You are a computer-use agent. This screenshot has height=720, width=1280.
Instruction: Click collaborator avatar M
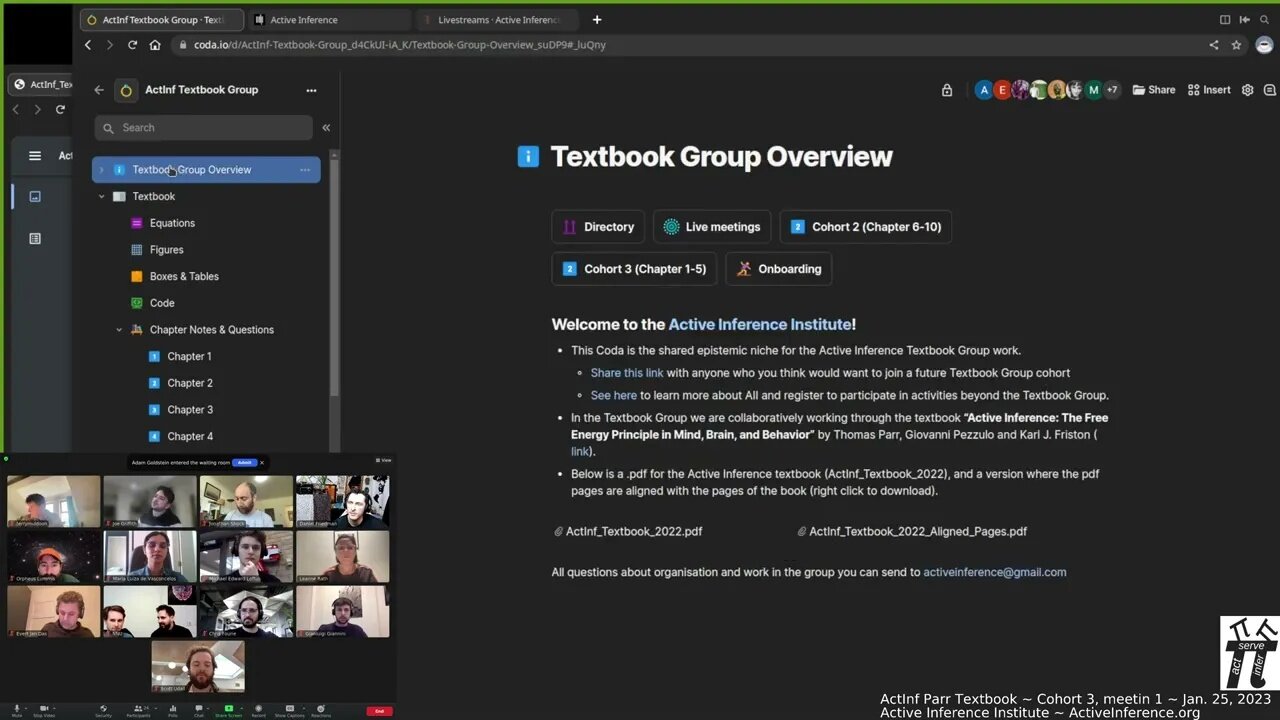(x=1094, y=90)
